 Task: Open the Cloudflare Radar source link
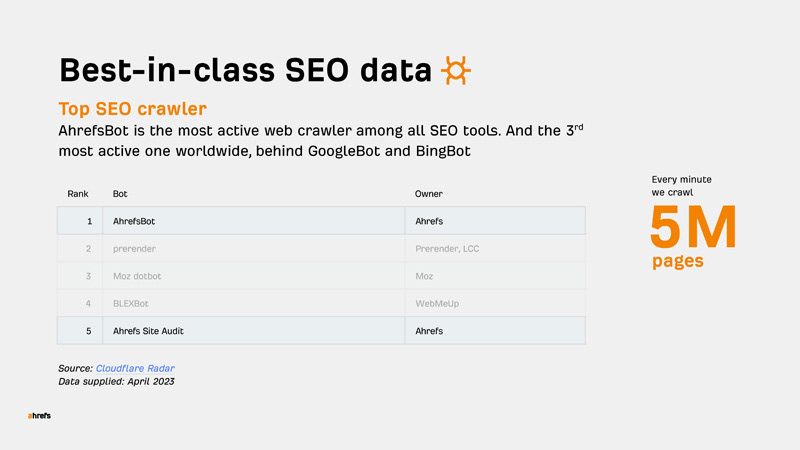click(x=135, y=368)
